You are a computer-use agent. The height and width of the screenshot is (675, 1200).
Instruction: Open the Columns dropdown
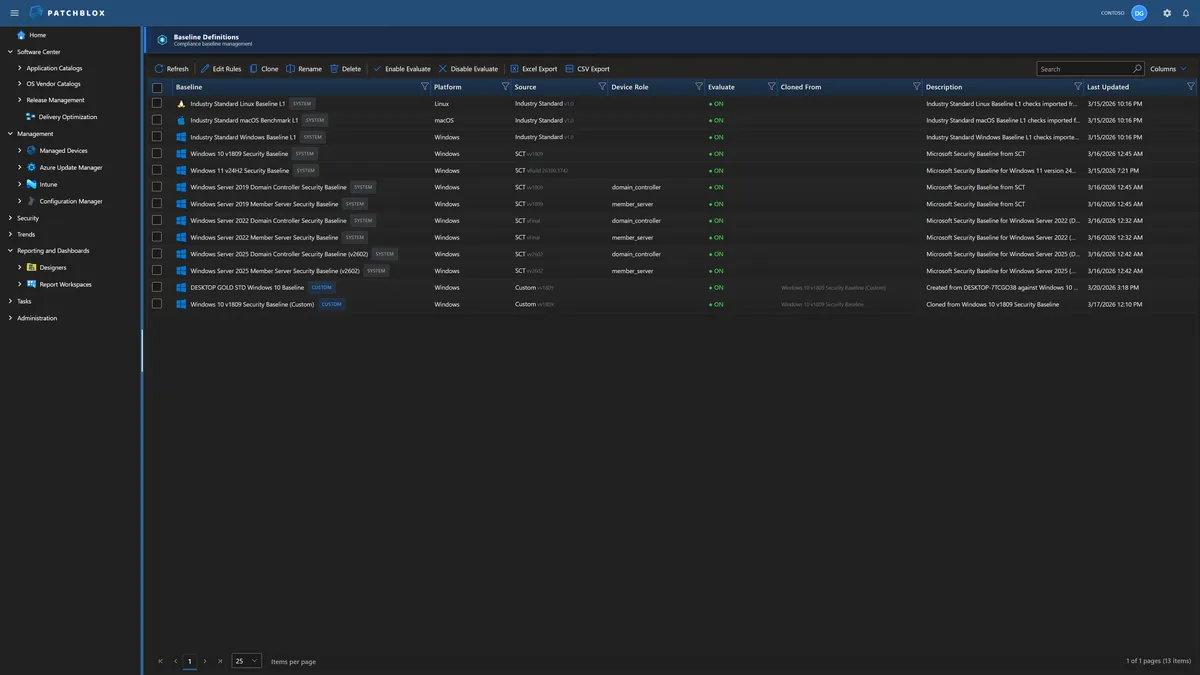tap(1168, 69)
